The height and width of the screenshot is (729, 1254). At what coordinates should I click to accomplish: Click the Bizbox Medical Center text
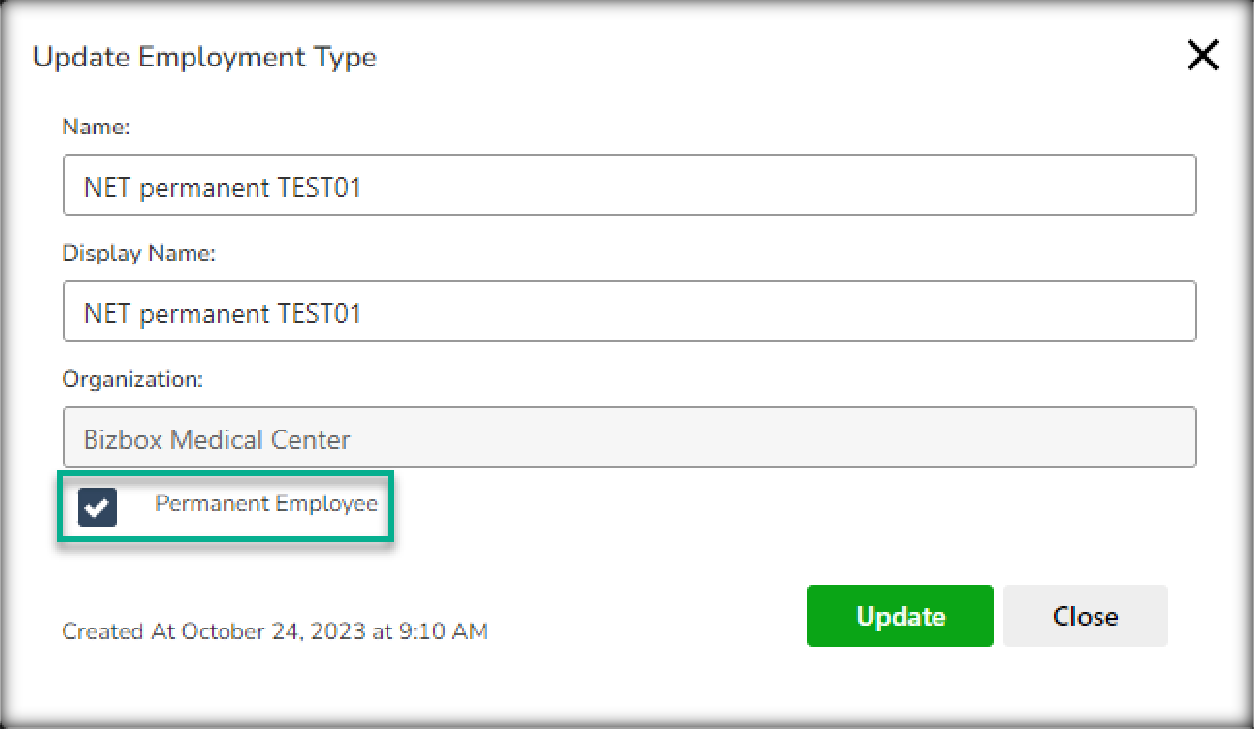tap(218, 439)
